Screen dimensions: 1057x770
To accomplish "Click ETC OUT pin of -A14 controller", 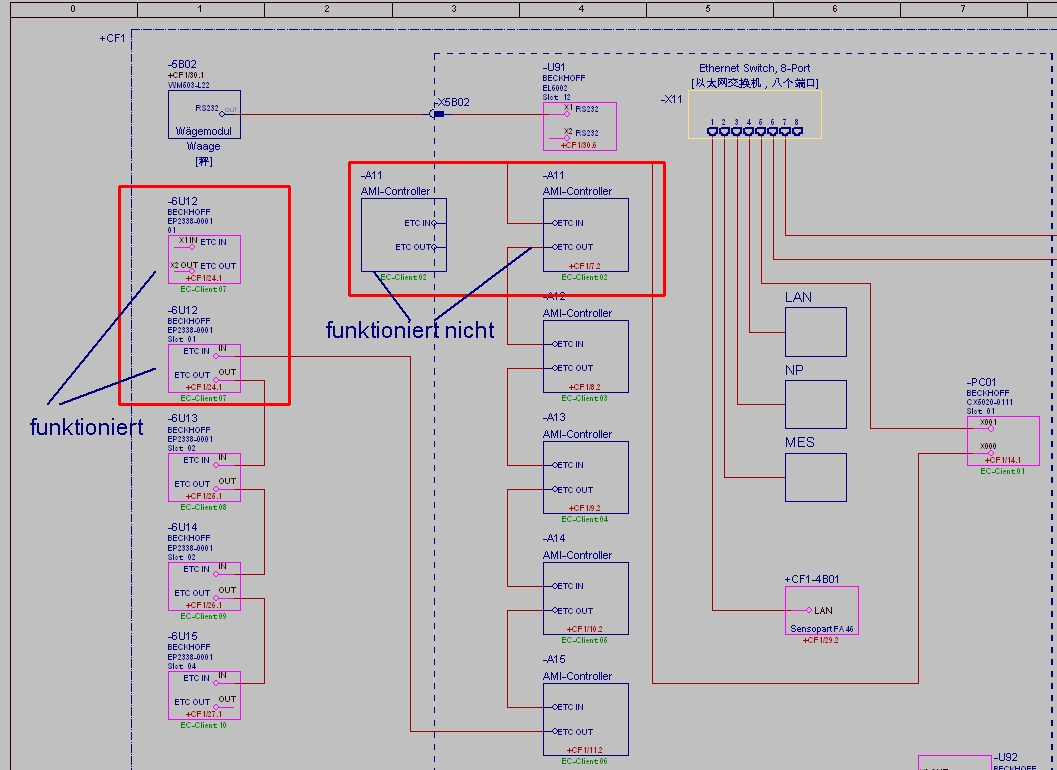I will (555, 611).
